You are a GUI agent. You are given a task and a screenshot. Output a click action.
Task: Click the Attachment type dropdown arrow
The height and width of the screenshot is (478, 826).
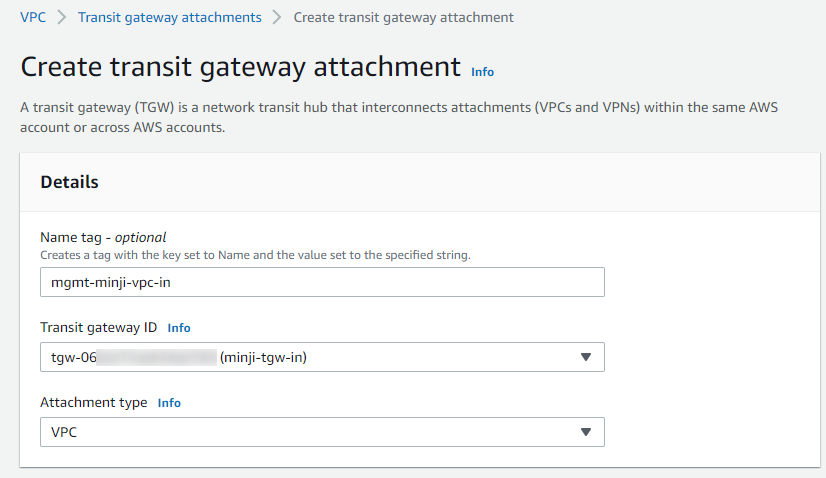[x=586, y=432]
